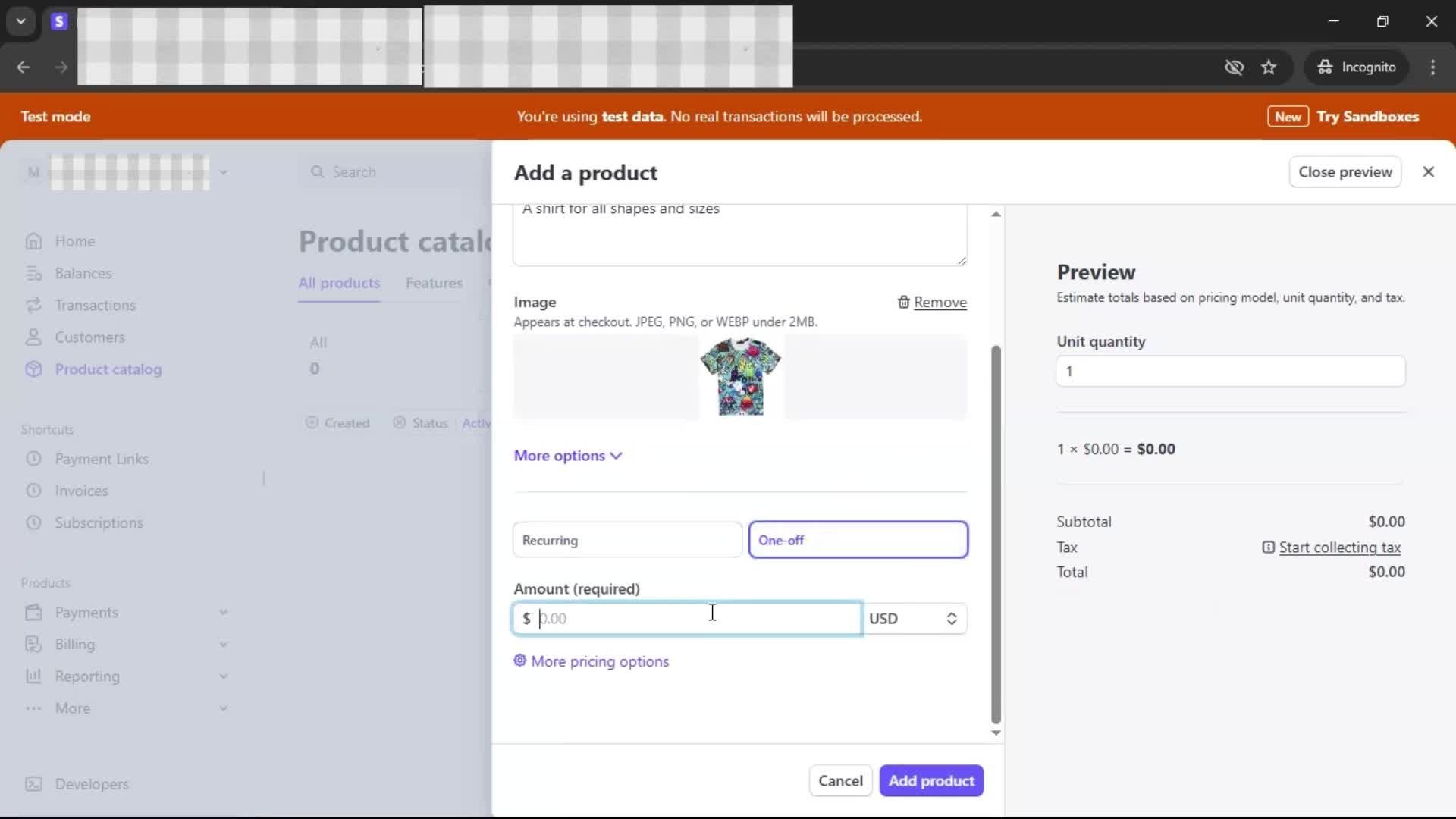The width and height of the screenshot is (1456, 819).
Task: Select the Recurring pricing option
Action: click(626, 540)
